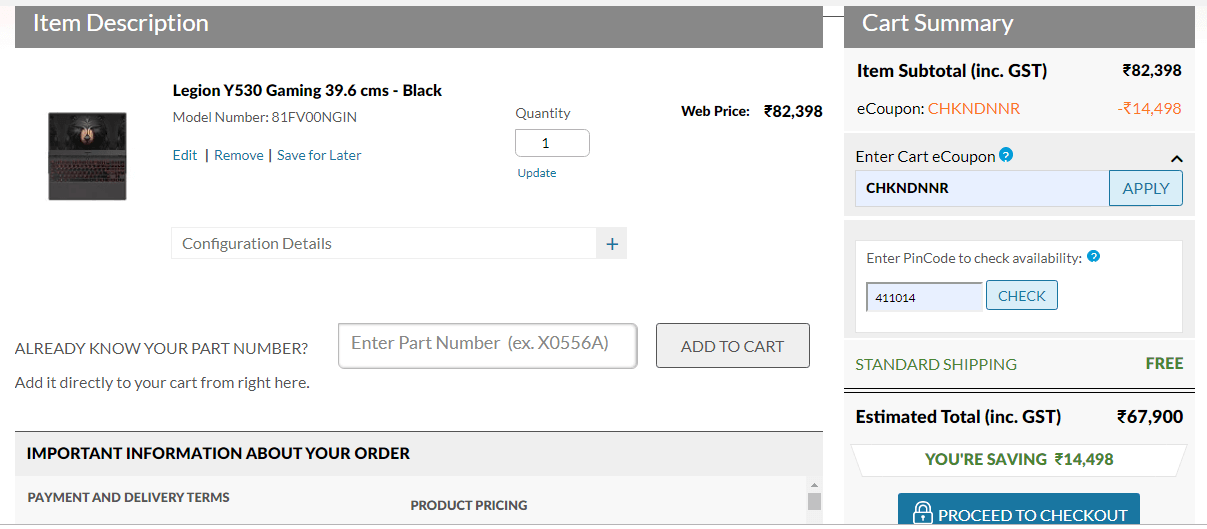Remove Legion Y530 from cart
1207x529 pixels.
point(239,155)
